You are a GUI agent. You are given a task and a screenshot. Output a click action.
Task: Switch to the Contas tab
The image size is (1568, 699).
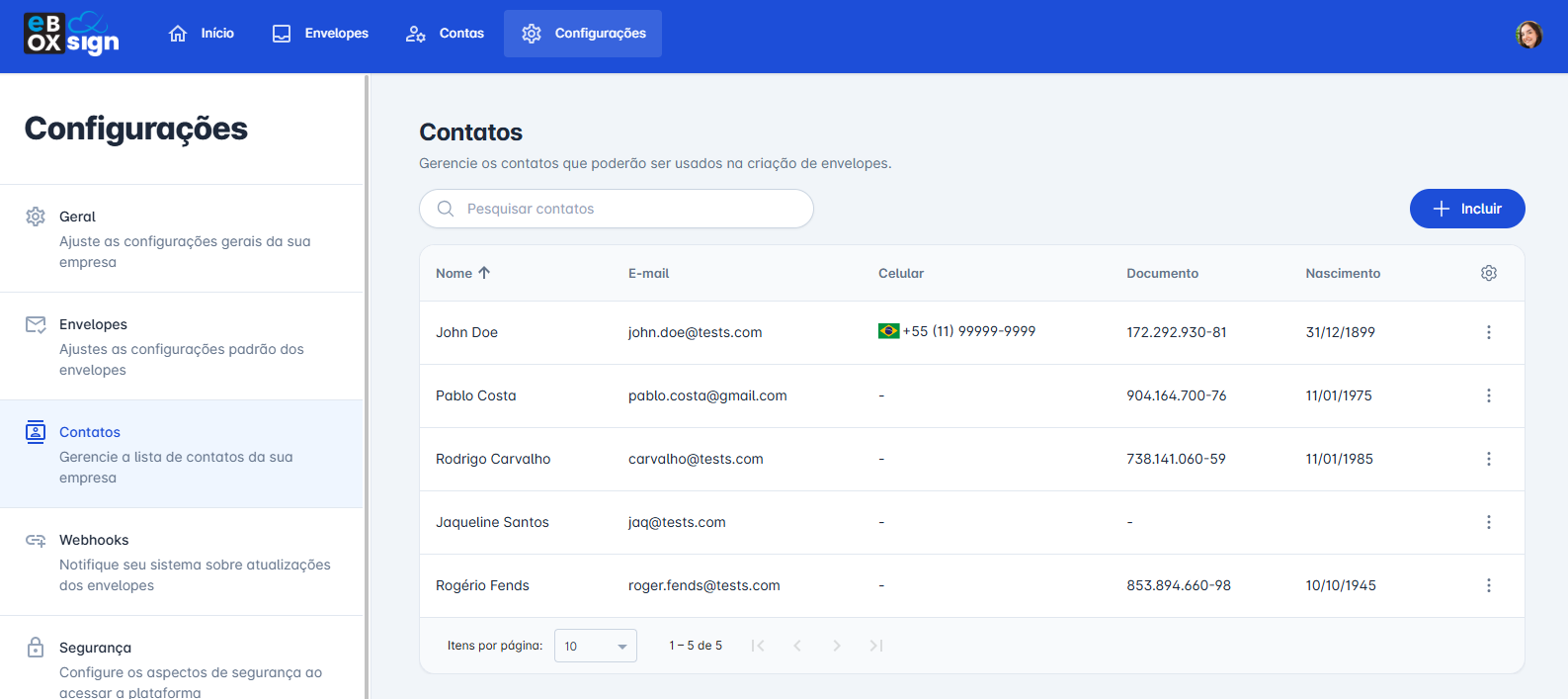coord(445,34)
